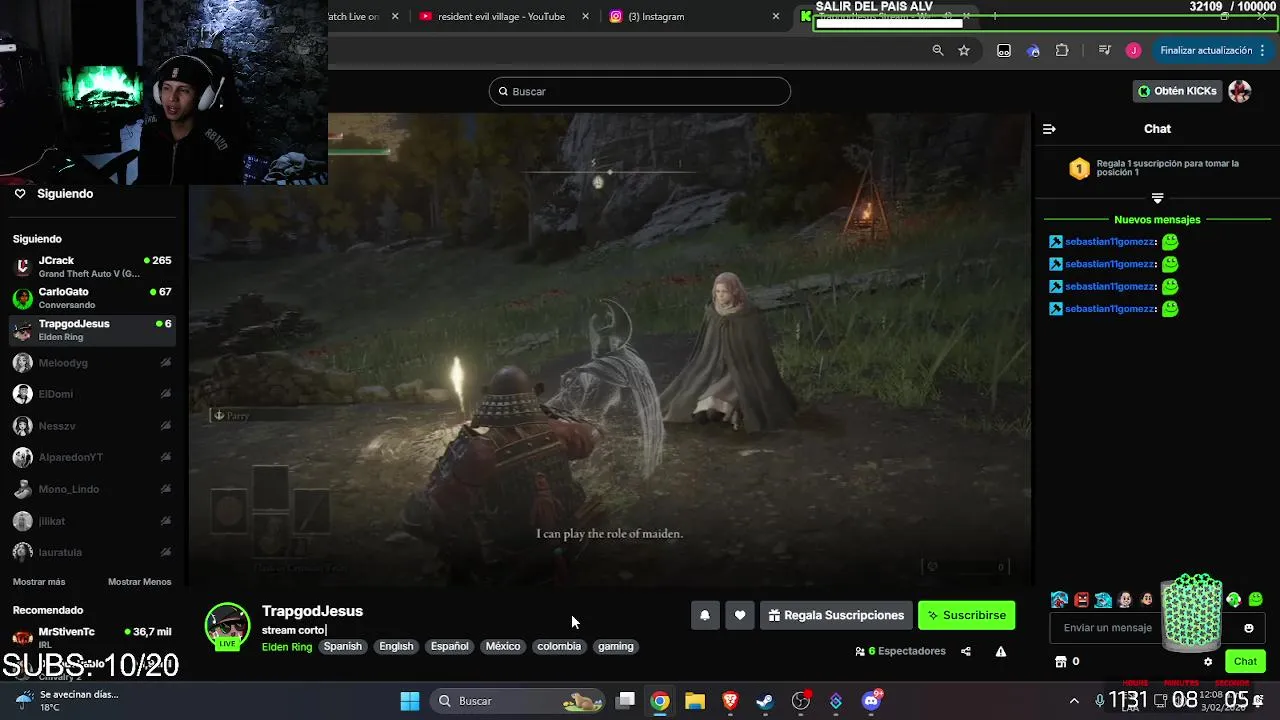This screenshot has width=1280, height=720.
Task: Open the Kick user avatar menu
Action: click(x=1240, y=91)
